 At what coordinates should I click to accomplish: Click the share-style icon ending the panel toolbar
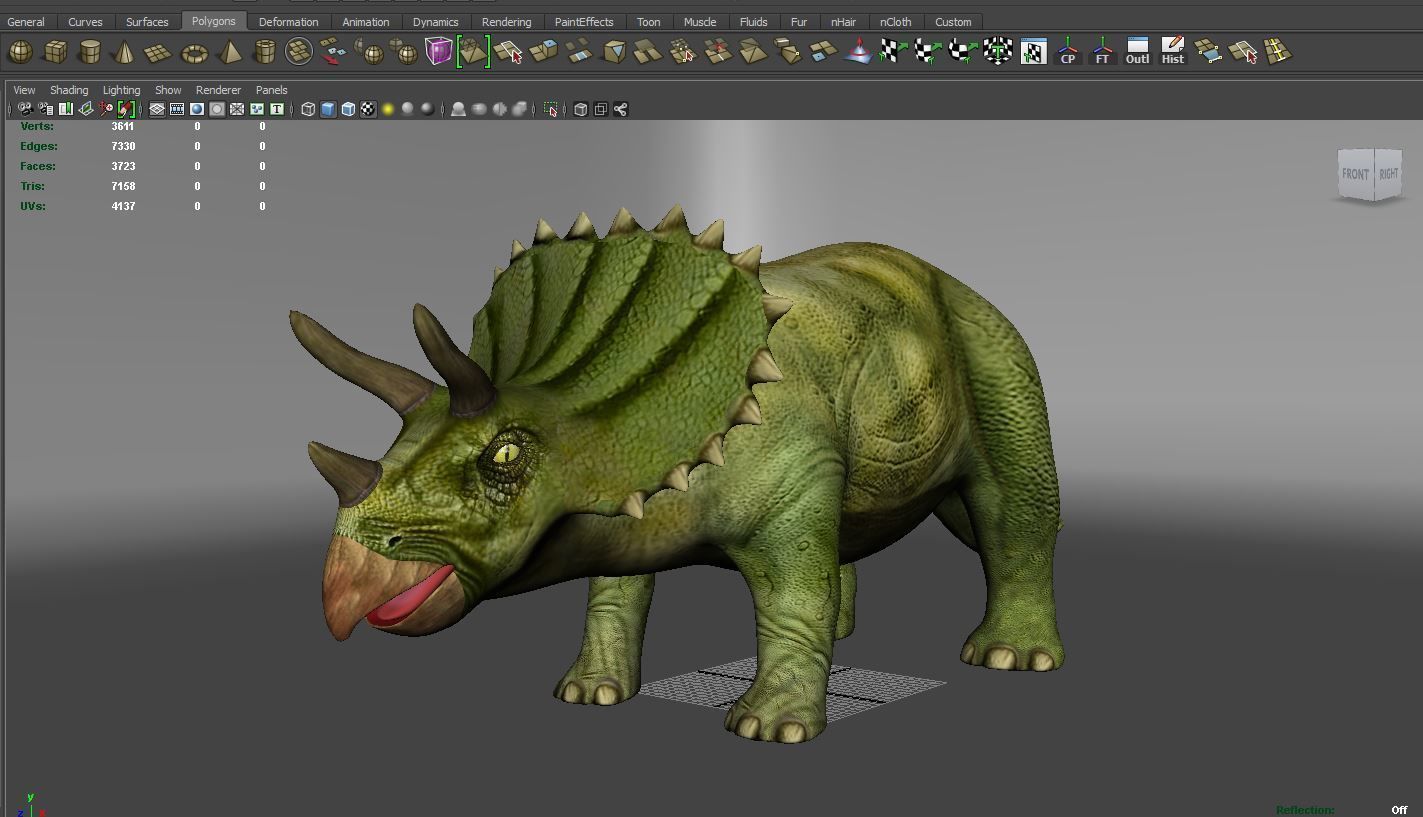620,109
